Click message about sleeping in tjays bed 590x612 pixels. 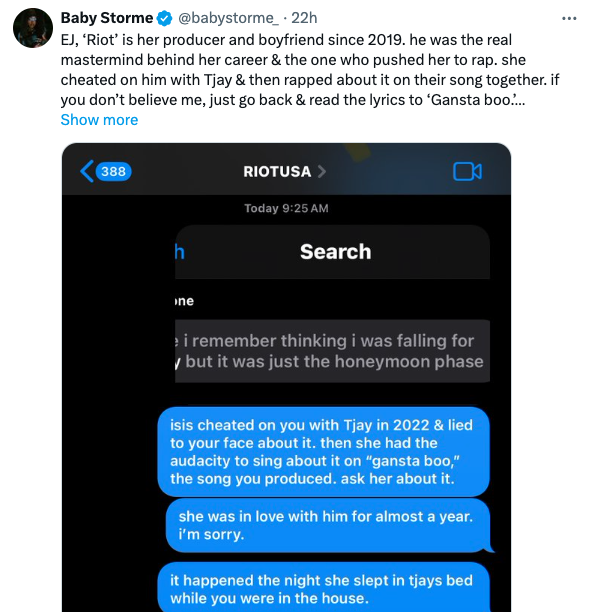coord(323,587)
